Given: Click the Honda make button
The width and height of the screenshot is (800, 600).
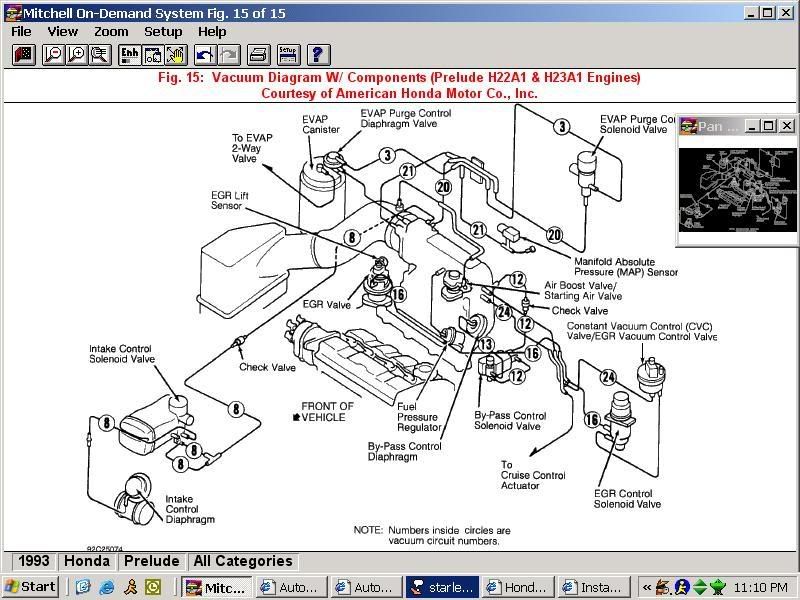Looking at the screenshot, I should tap(87, 561).
